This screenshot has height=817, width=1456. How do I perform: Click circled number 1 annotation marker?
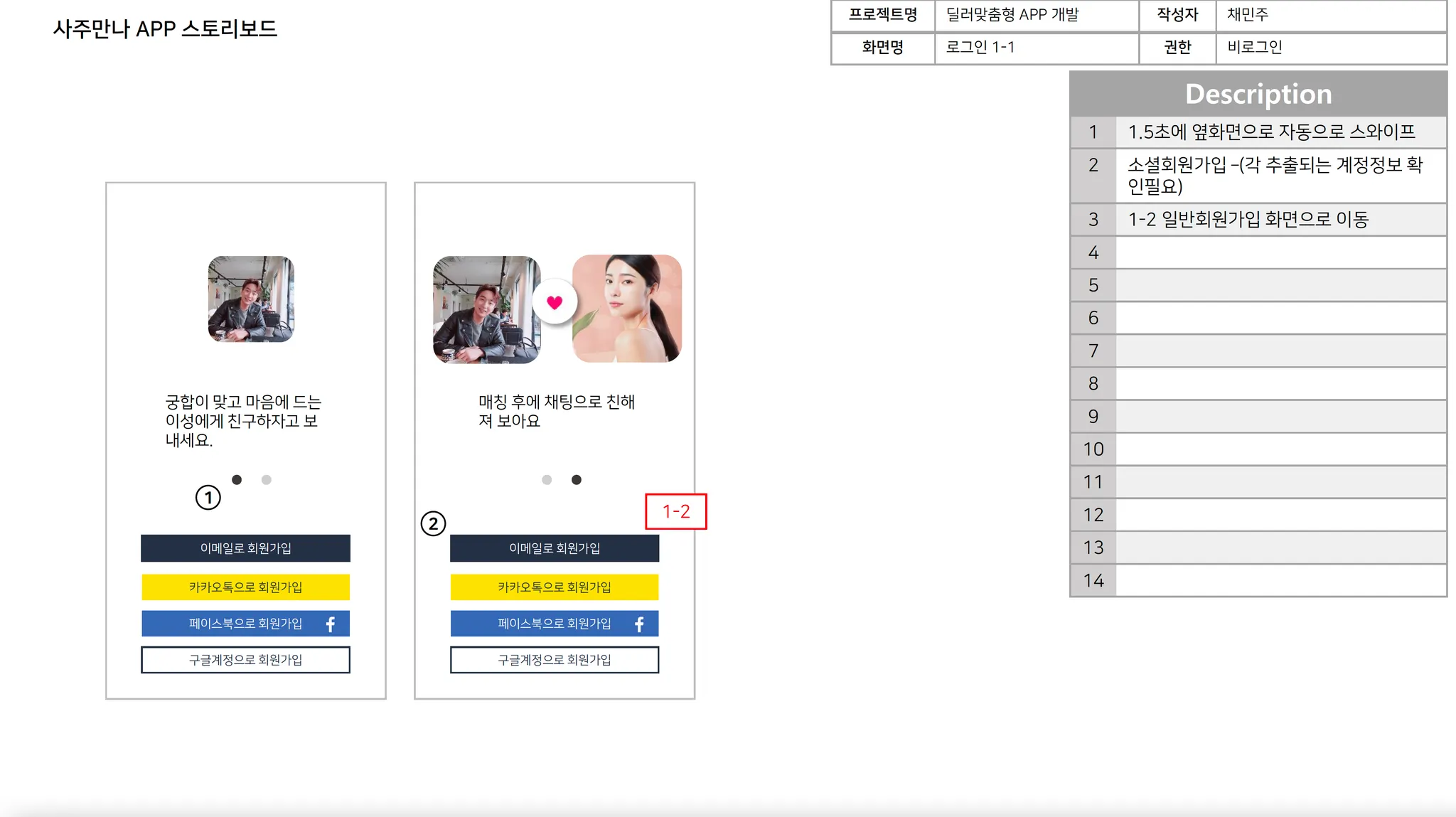pyautogui.click(x=208, y=497)
